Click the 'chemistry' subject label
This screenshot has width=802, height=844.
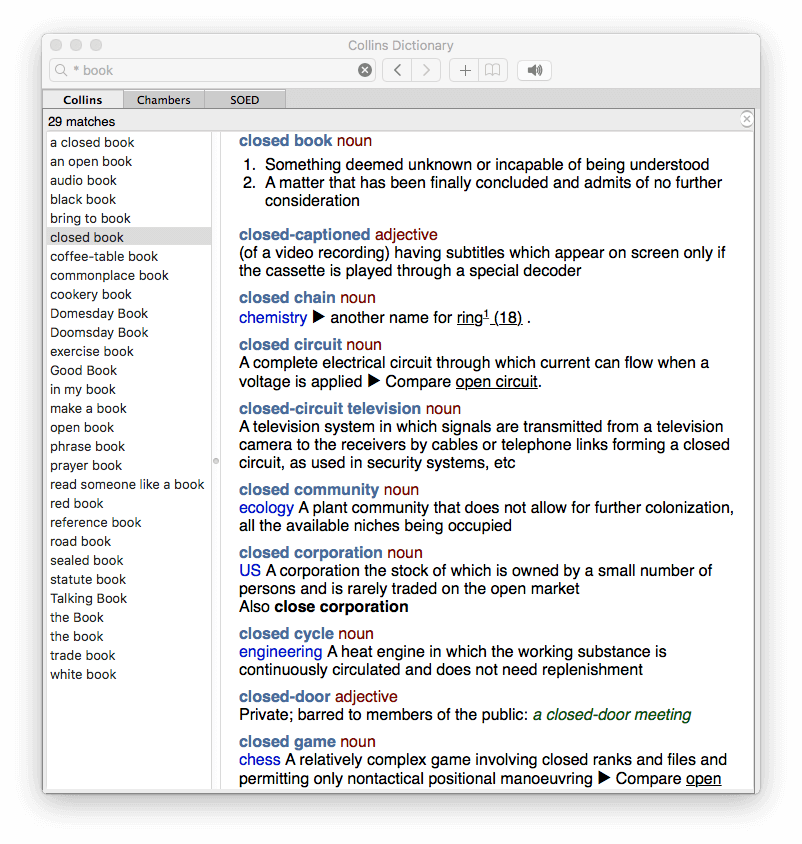273,318
